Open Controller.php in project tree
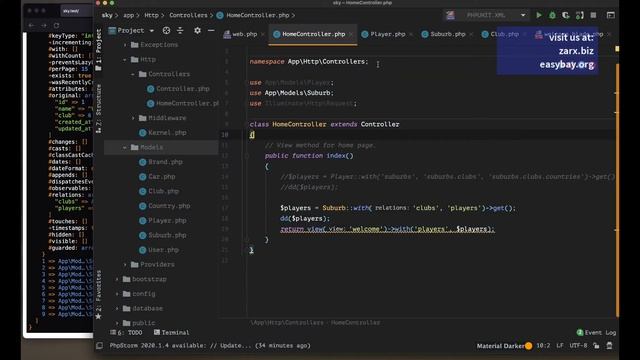Image resolution: width=640 pixels, height=360 pixels. click(x=178, y=89)
